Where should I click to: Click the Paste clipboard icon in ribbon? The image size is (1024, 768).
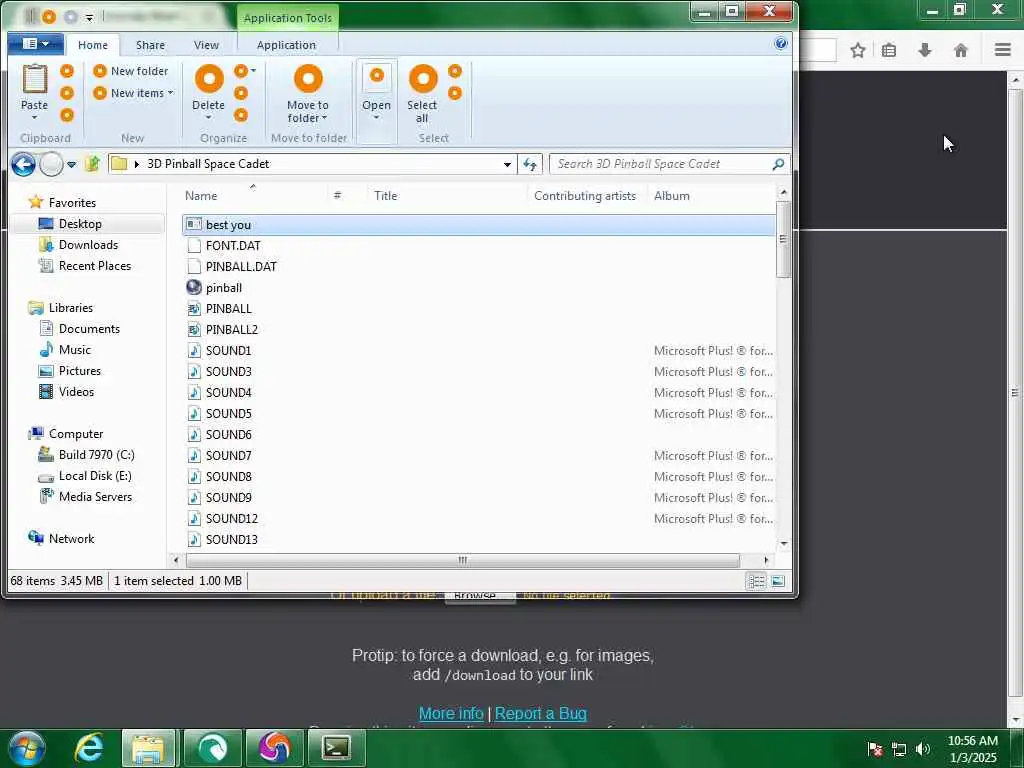click(x=35, y=79)
